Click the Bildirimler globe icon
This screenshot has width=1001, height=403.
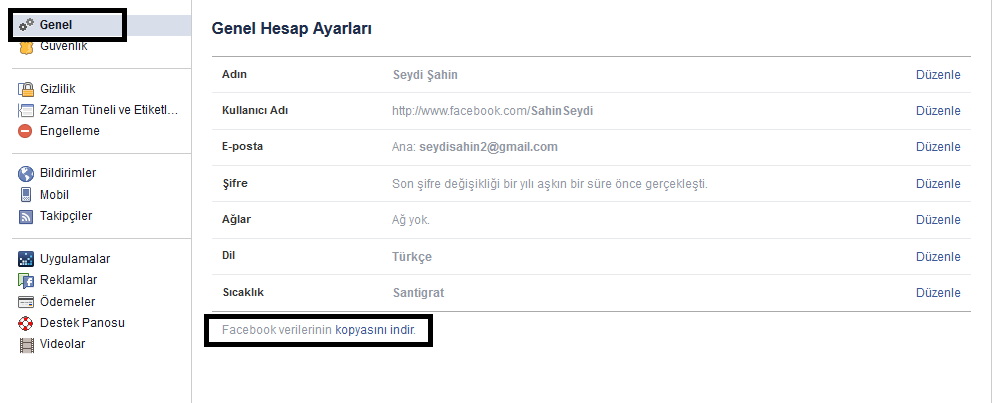point(26,173)
